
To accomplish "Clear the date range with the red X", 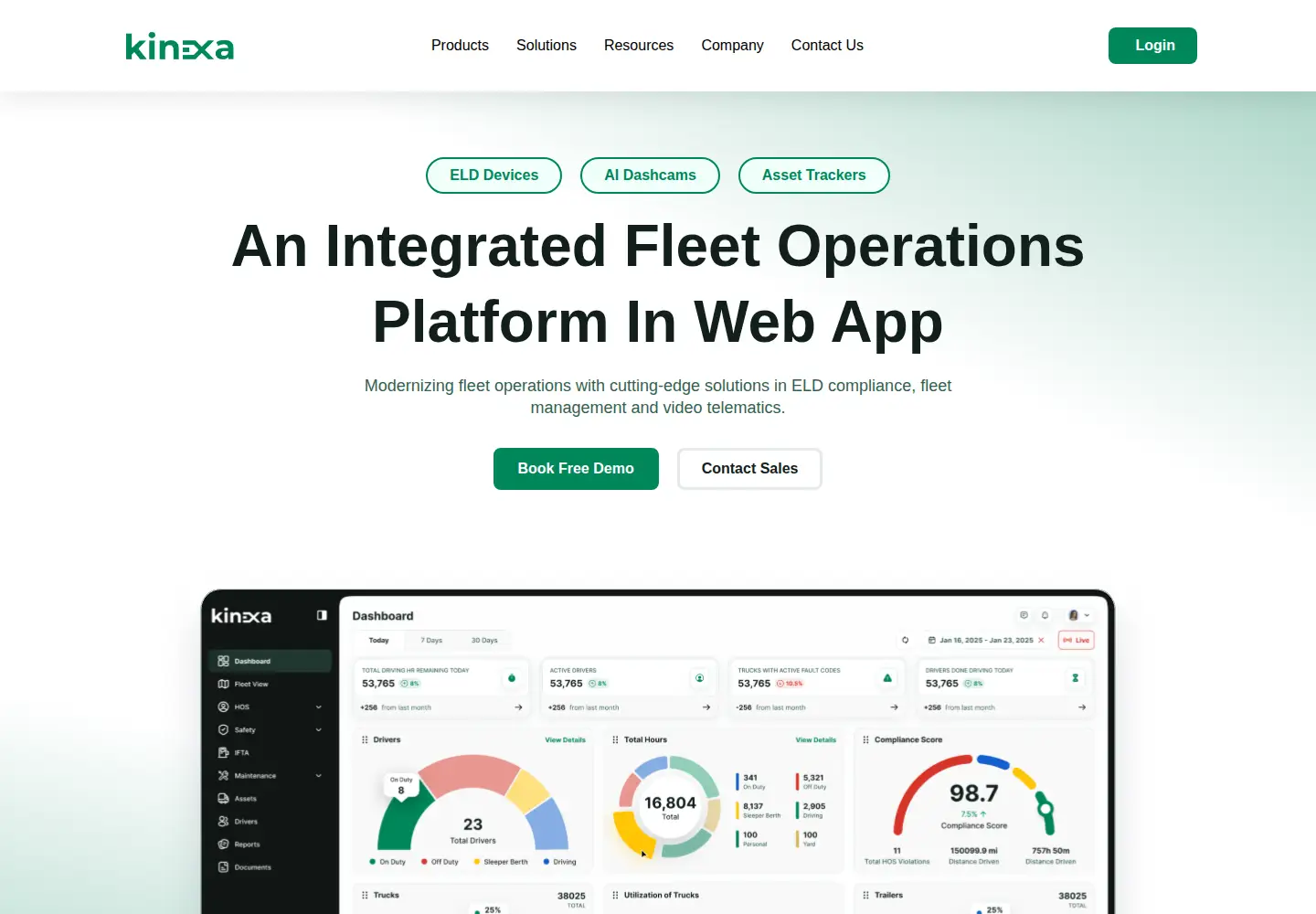I will pos(1041,640).
